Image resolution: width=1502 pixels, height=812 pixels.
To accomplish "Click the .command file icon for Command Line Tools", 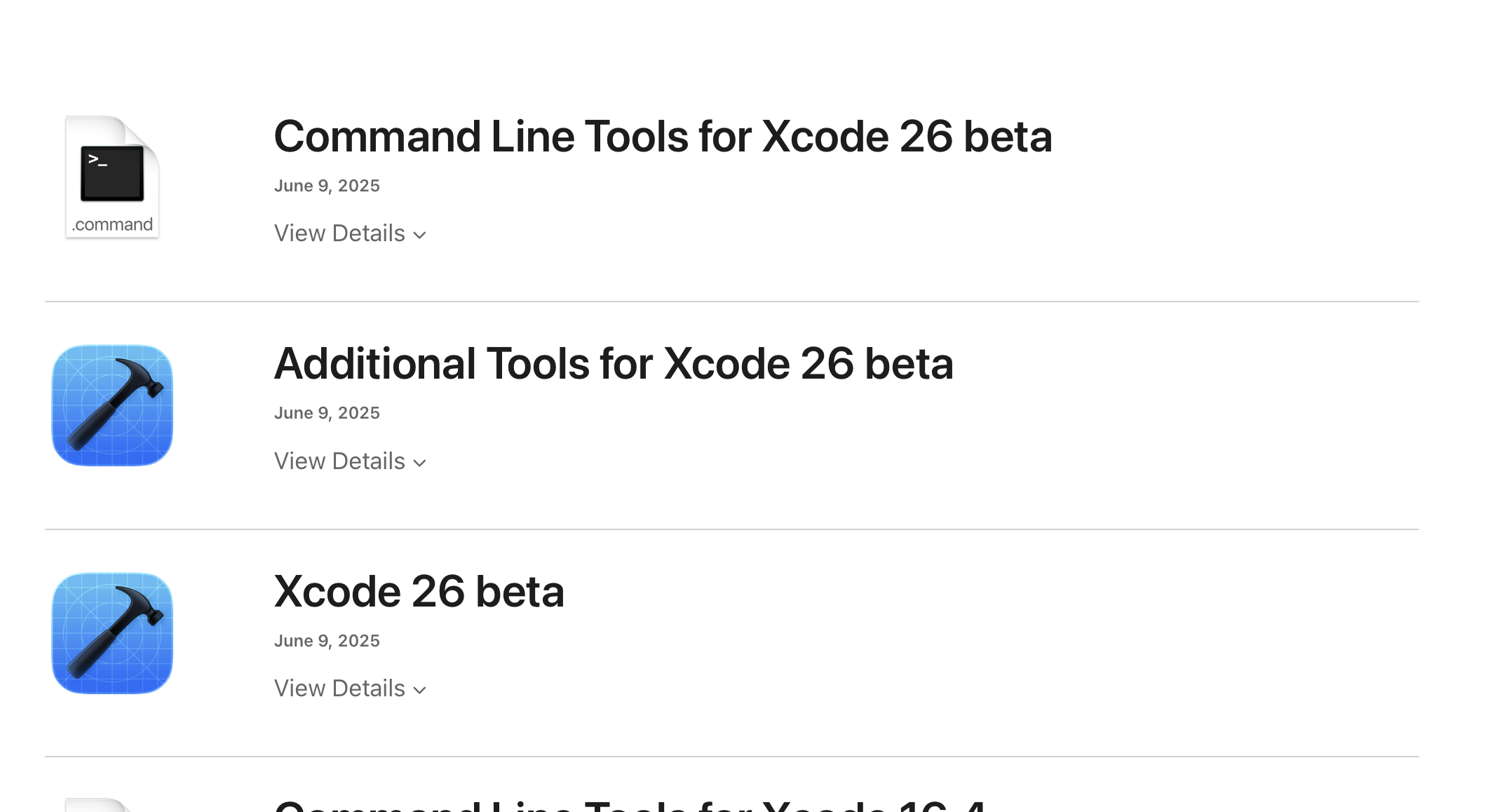I will coord(112,177).
